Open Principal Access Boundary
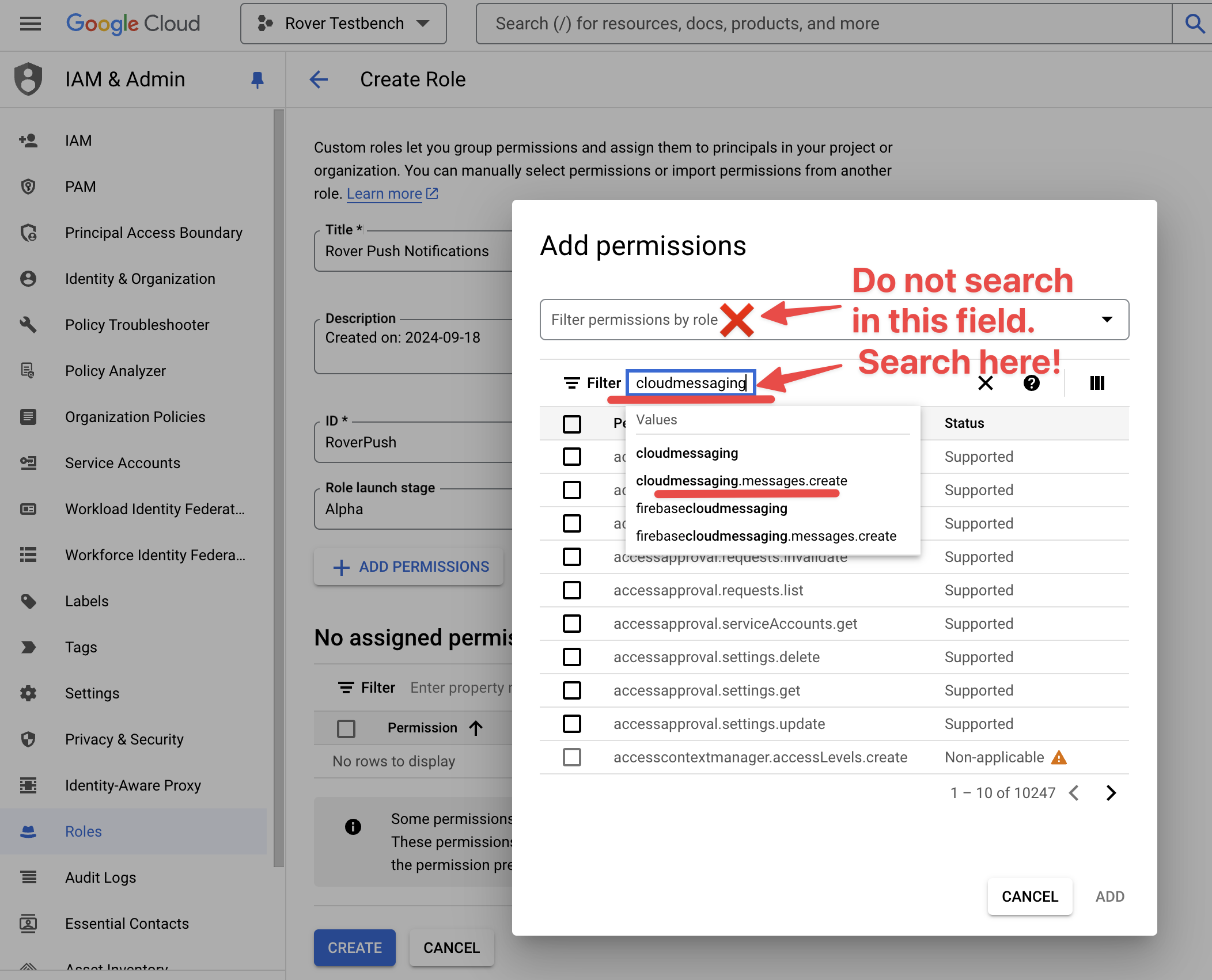Screen dimensions: 1212x980 pos(153,233)
